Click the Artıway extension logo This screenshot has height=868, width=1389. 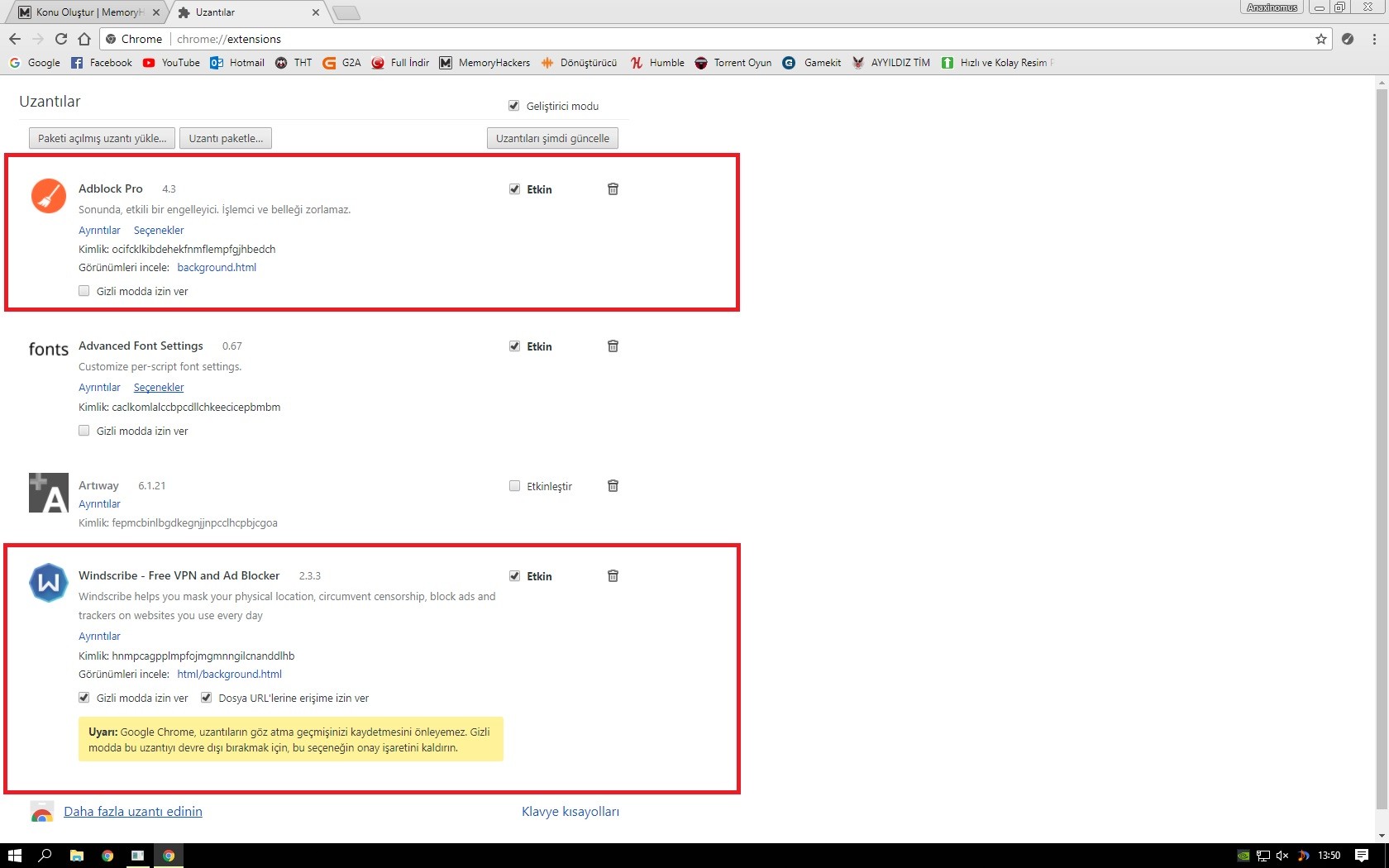pyautogui.click(x=49, y=493)
